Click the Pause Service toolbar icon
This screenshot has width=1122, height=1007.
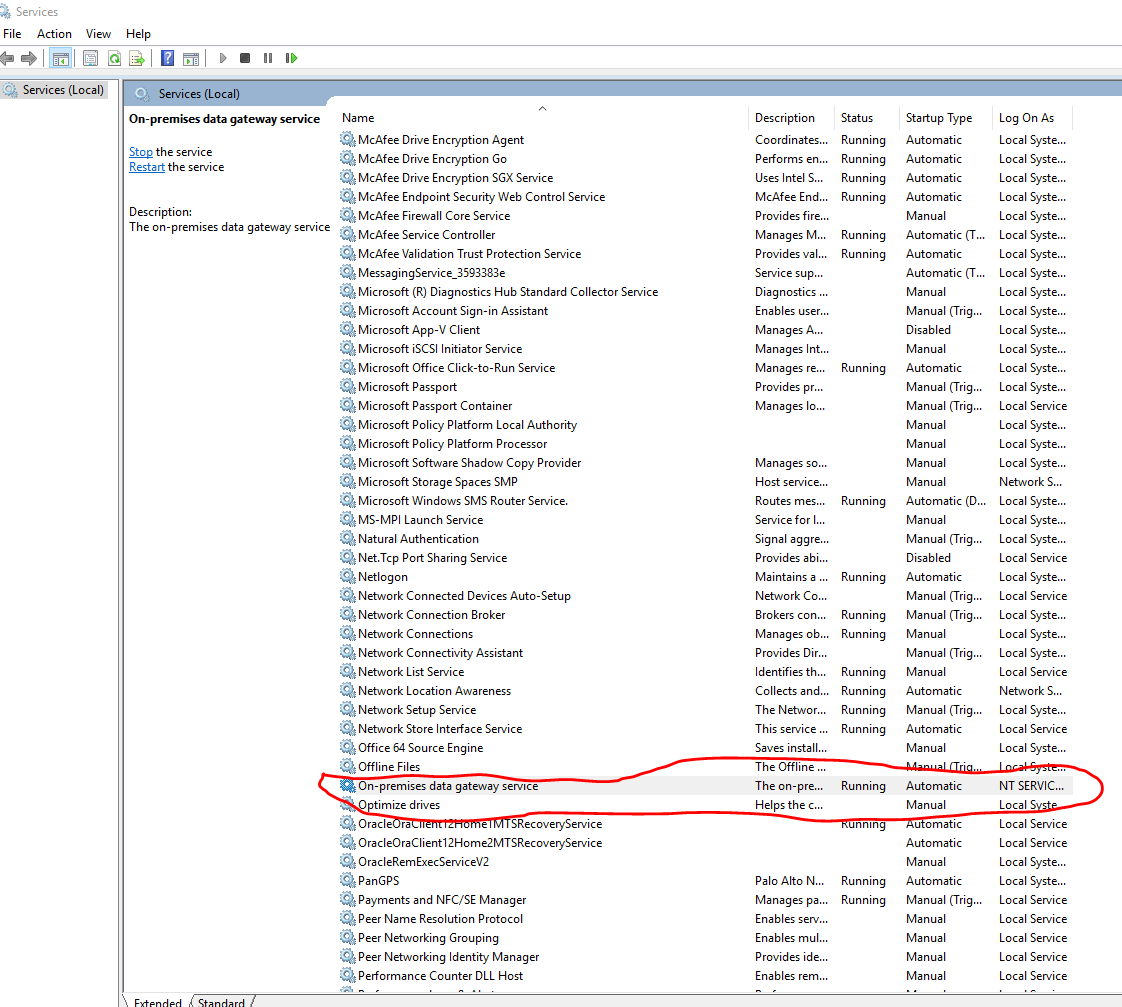tap(268, 58)
